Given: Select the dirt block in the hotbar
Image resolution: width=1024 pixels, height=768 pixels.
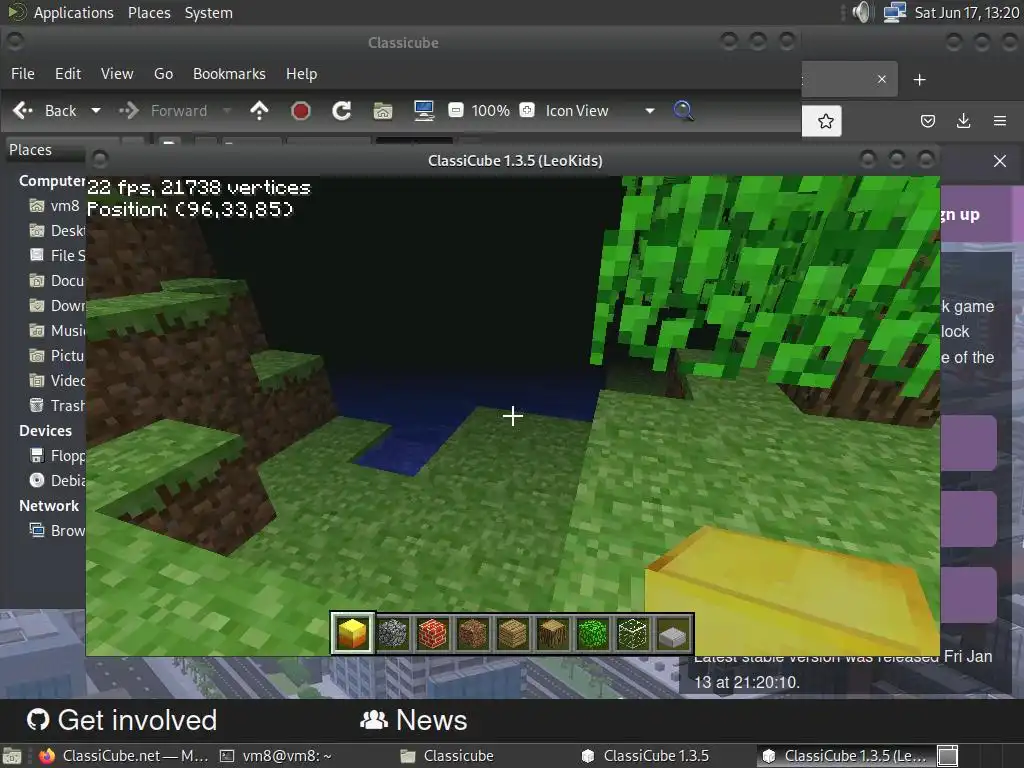Looking at the screenshot, I should click(472, 633).
